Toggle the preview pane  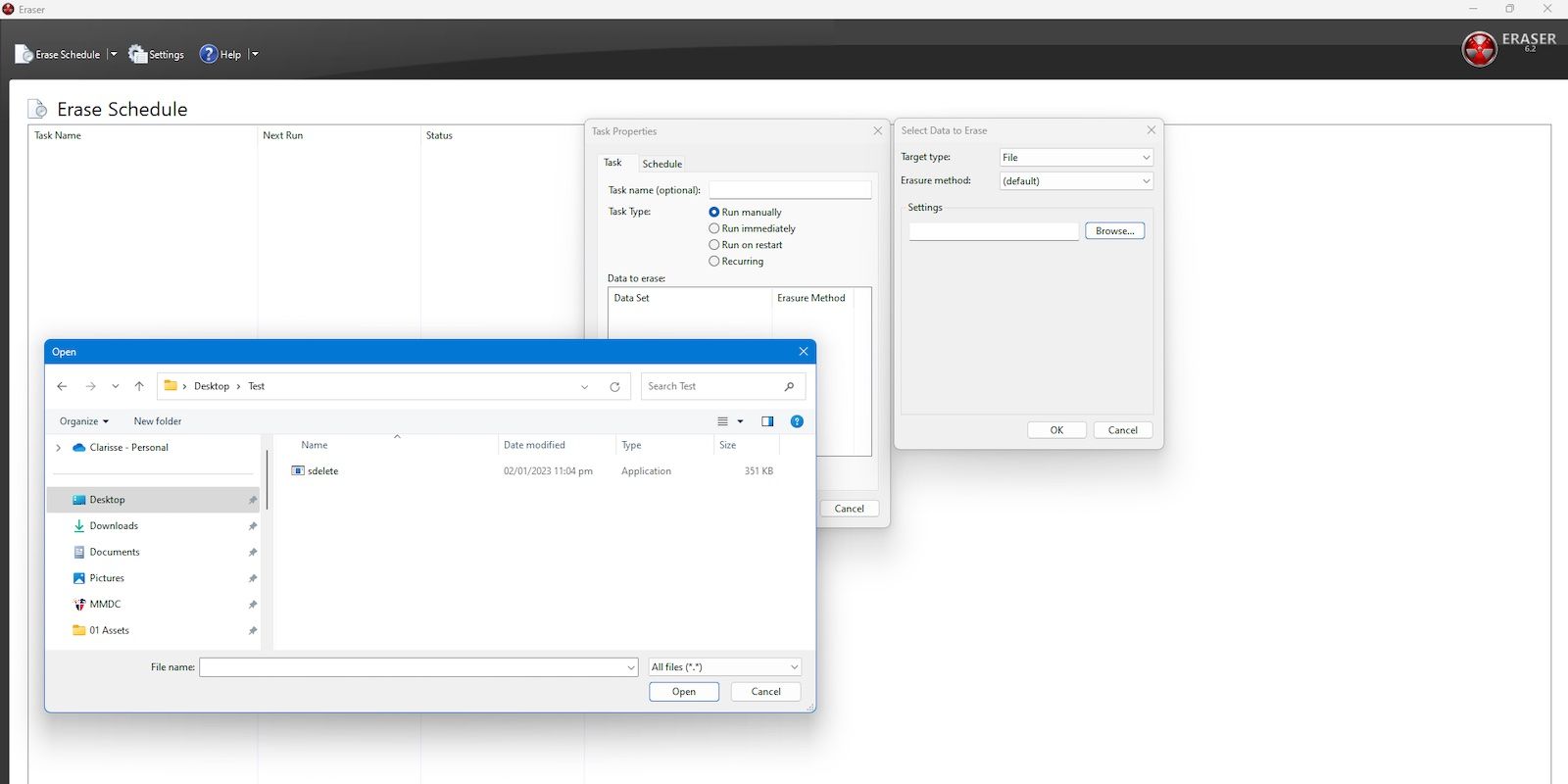(x=767, y=421)
